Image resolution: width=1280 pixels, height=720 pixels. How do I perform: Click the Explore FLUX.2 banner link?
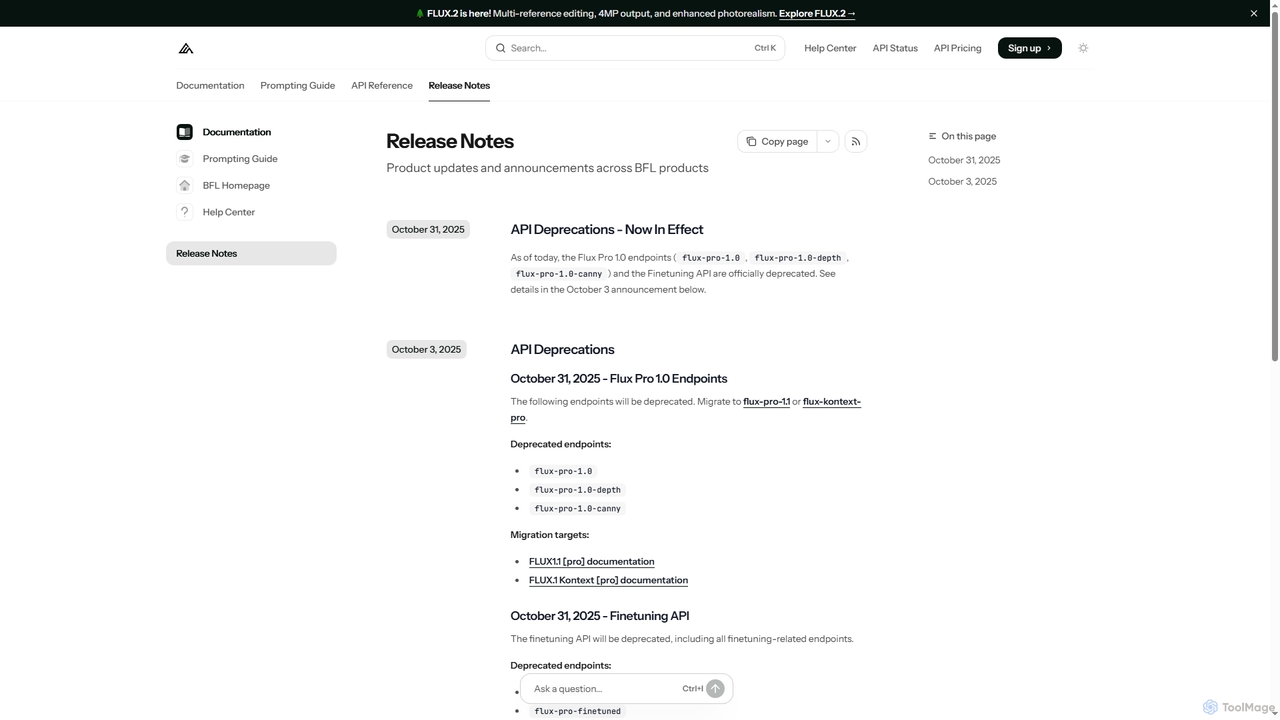pyautogui.click(x=817, y=13)
